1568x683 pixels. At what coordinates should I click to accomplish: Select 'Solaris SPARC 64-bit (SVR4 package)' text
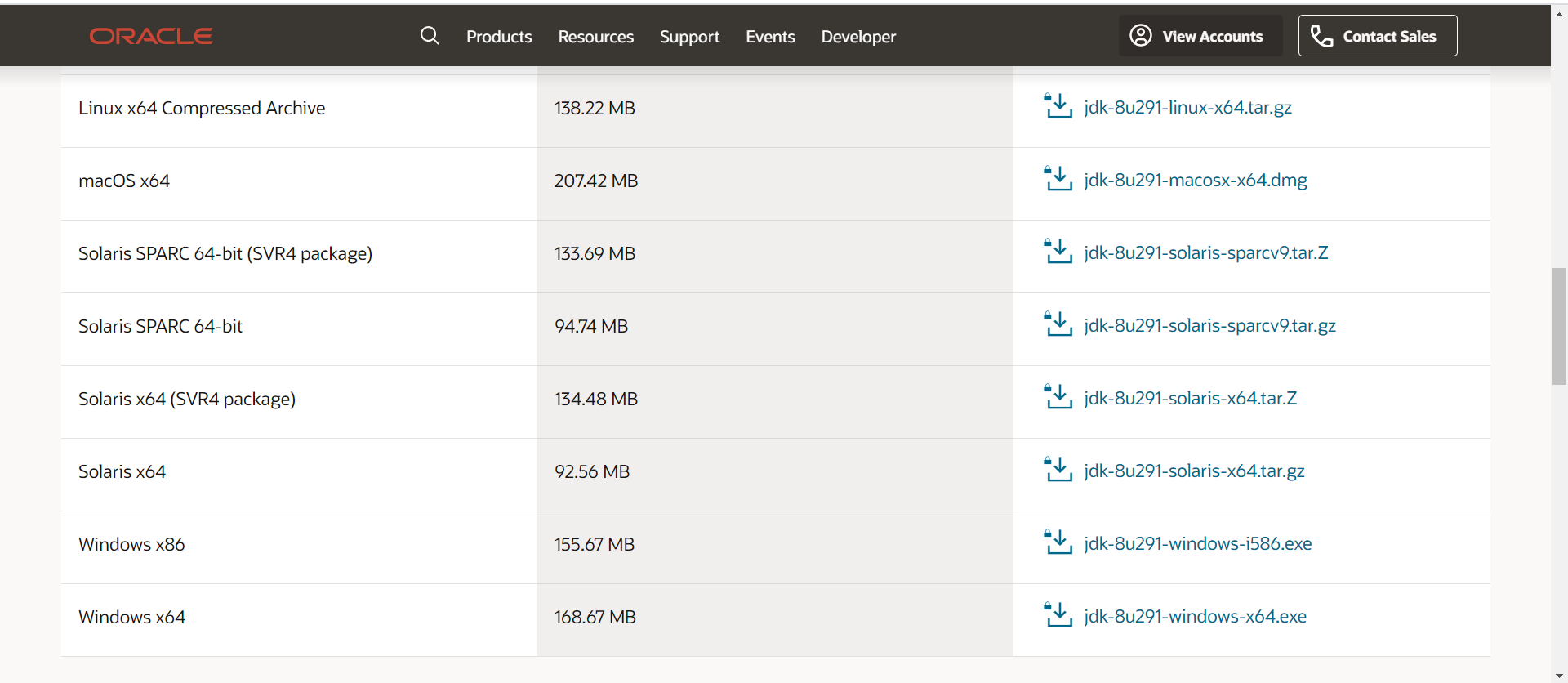point(225,253)
